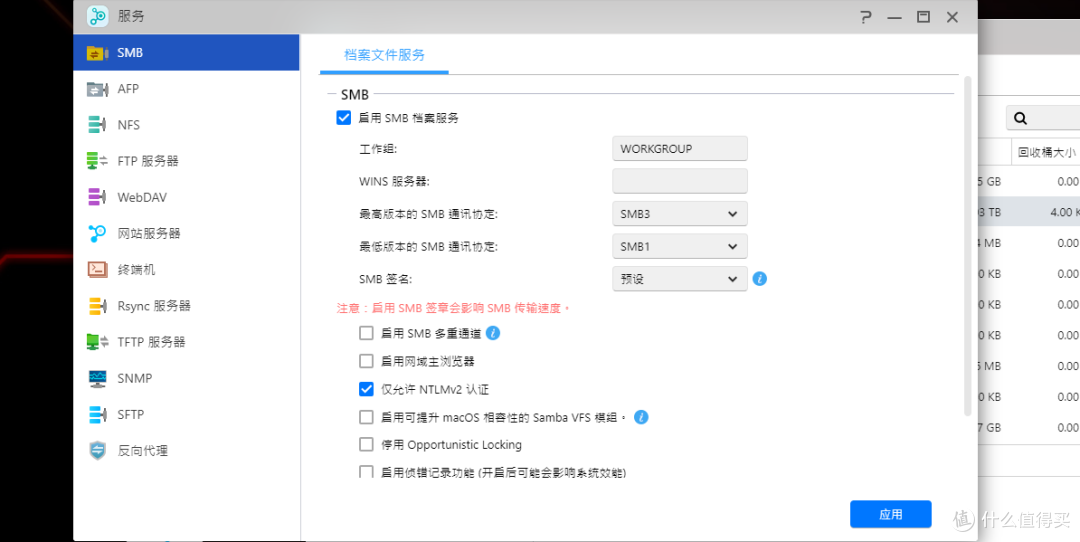Select the SMB folder icon in sidebar
This screenshot has width=1080, height=542.
click(97, 53)
